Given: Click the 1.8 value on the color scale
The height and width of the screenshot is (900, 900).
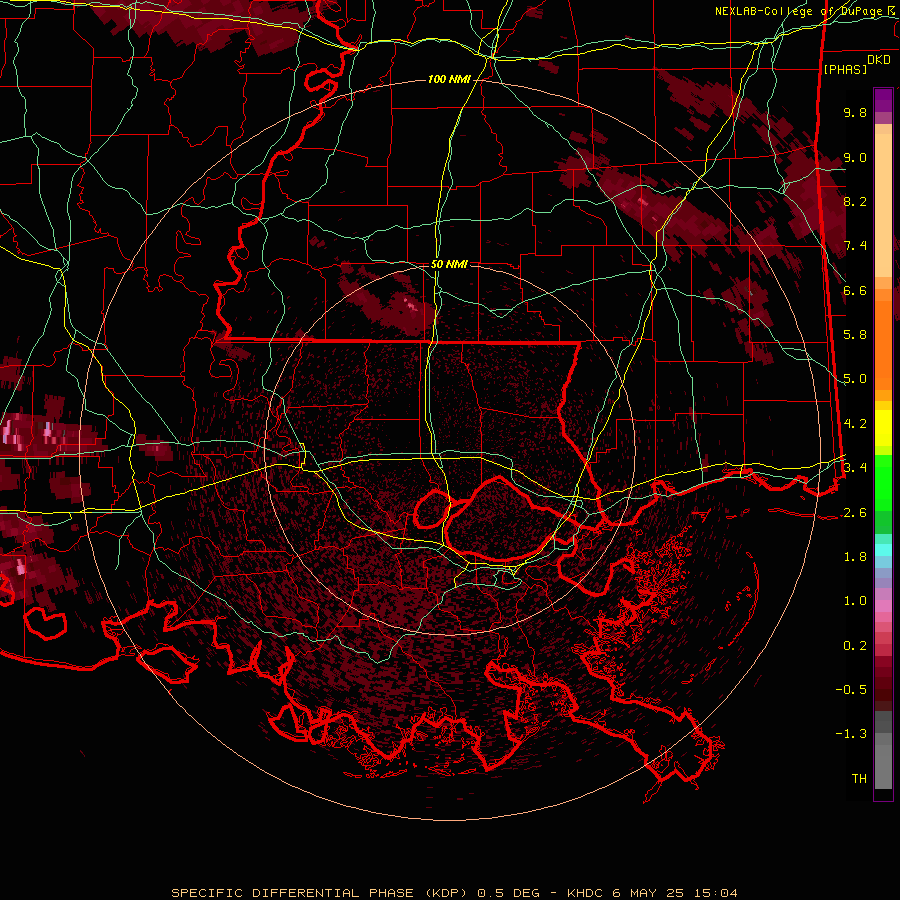Looking at the screenshot, I should click(x=855, y=556).
